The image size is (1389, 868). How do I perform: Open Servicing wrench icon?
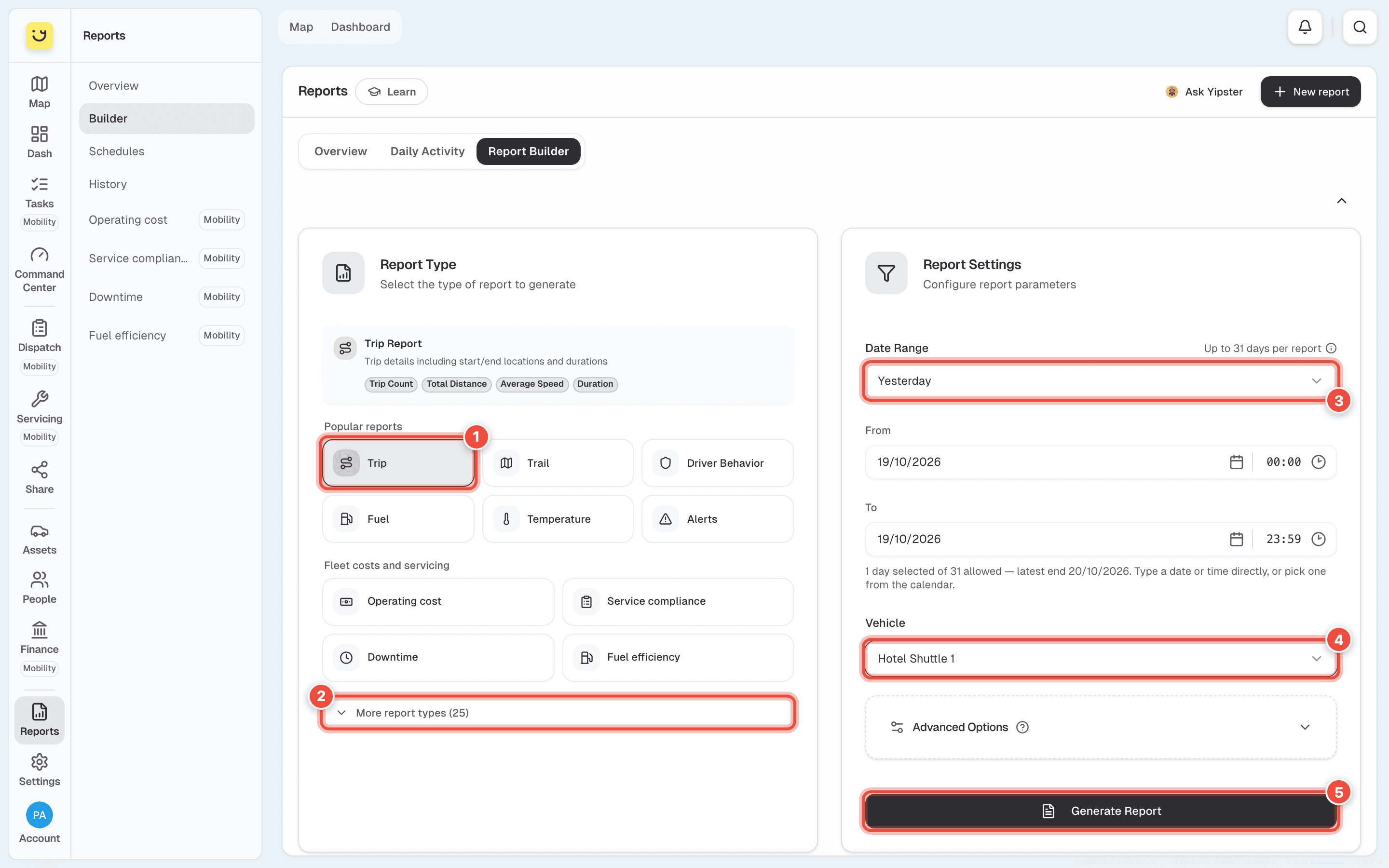[x=39, y=417]
